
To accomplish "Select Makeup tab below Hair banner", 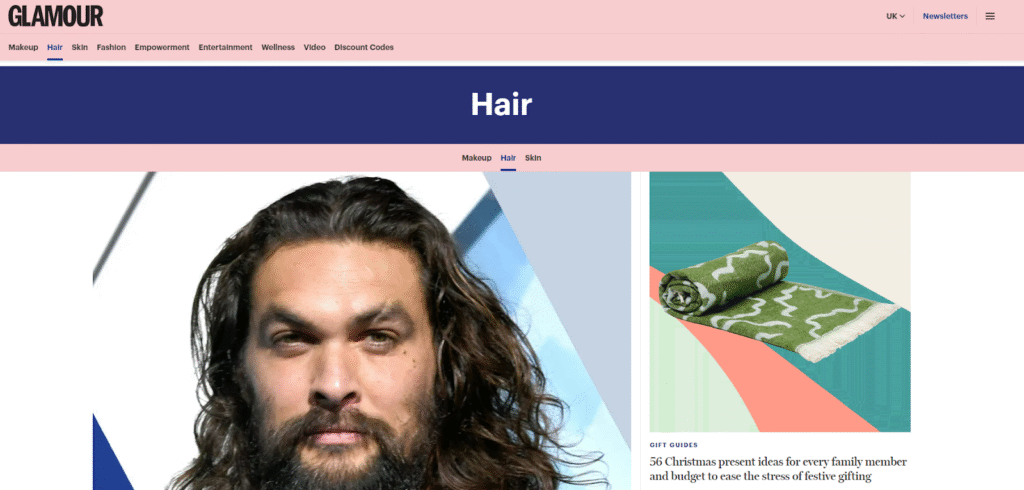I will [x=477, y=158].
